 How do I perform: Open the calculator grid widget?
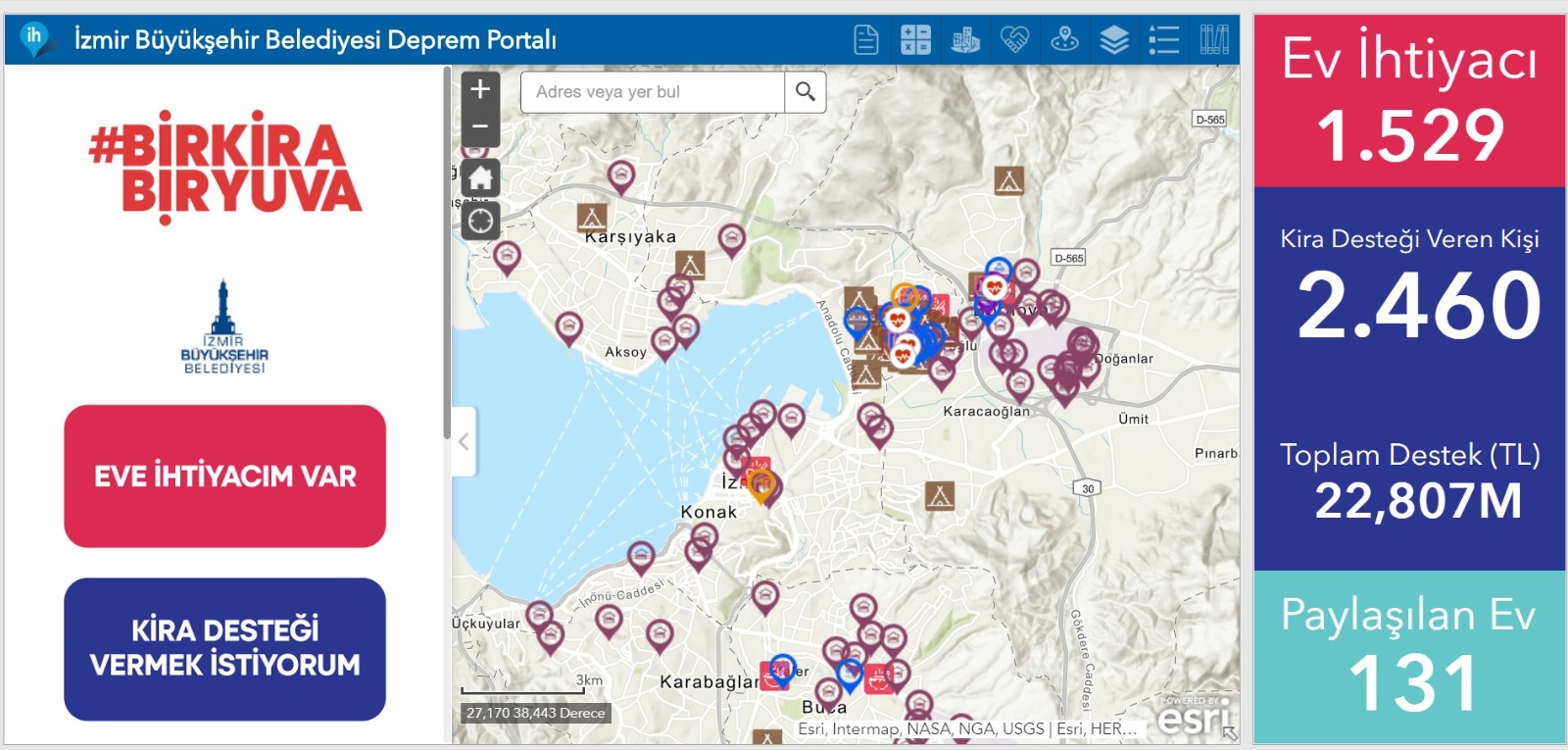pyautogui.click(x=915, y=40)
